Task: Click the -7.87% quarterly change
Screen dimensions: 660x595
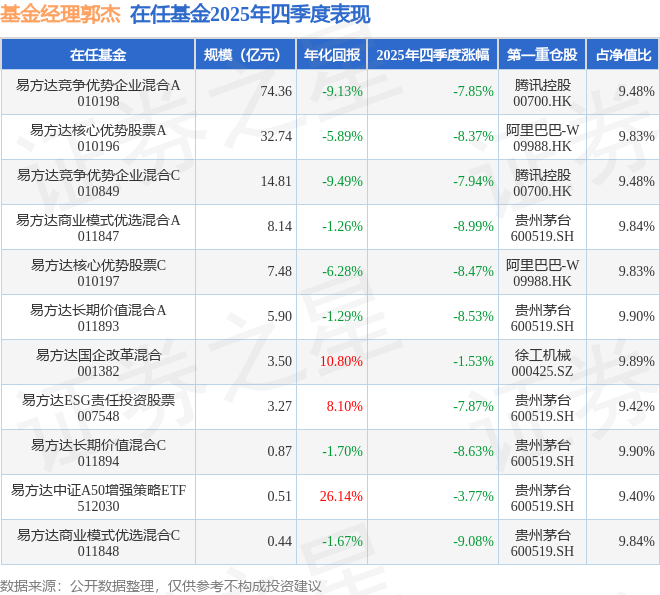Action: point(473,406)
